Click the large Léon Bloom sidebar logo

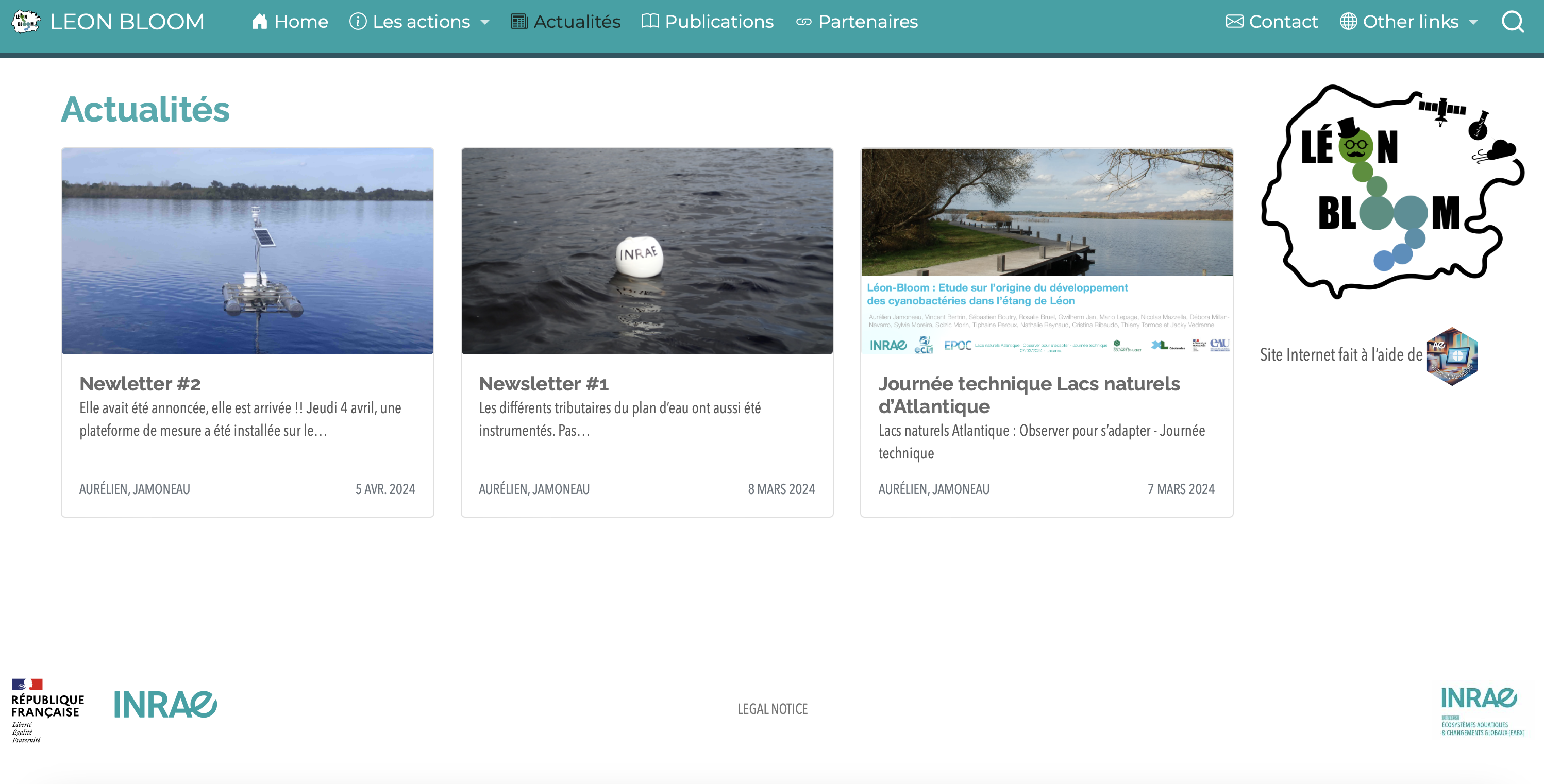(x=1392, y=192)
